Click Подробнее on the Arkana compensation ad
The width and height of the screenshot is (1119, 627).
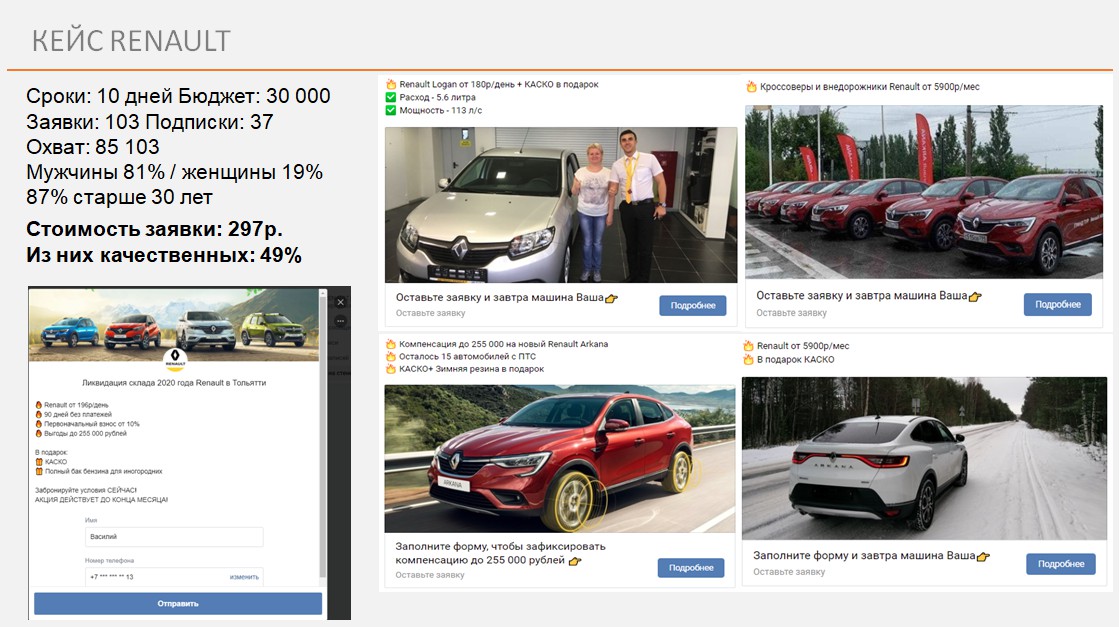691,568
